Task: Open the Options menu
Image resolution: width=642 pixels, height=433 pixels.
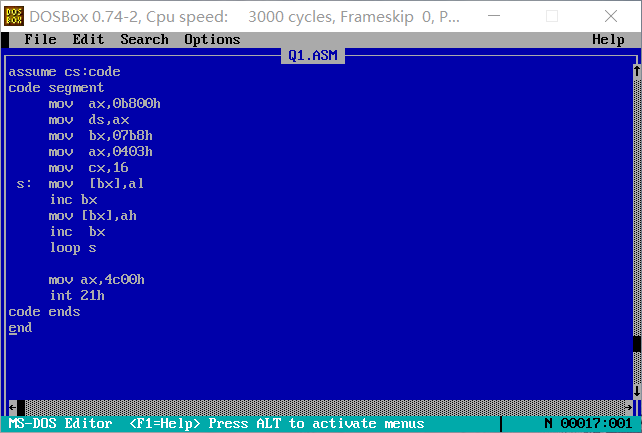Action: click(212, 39)
